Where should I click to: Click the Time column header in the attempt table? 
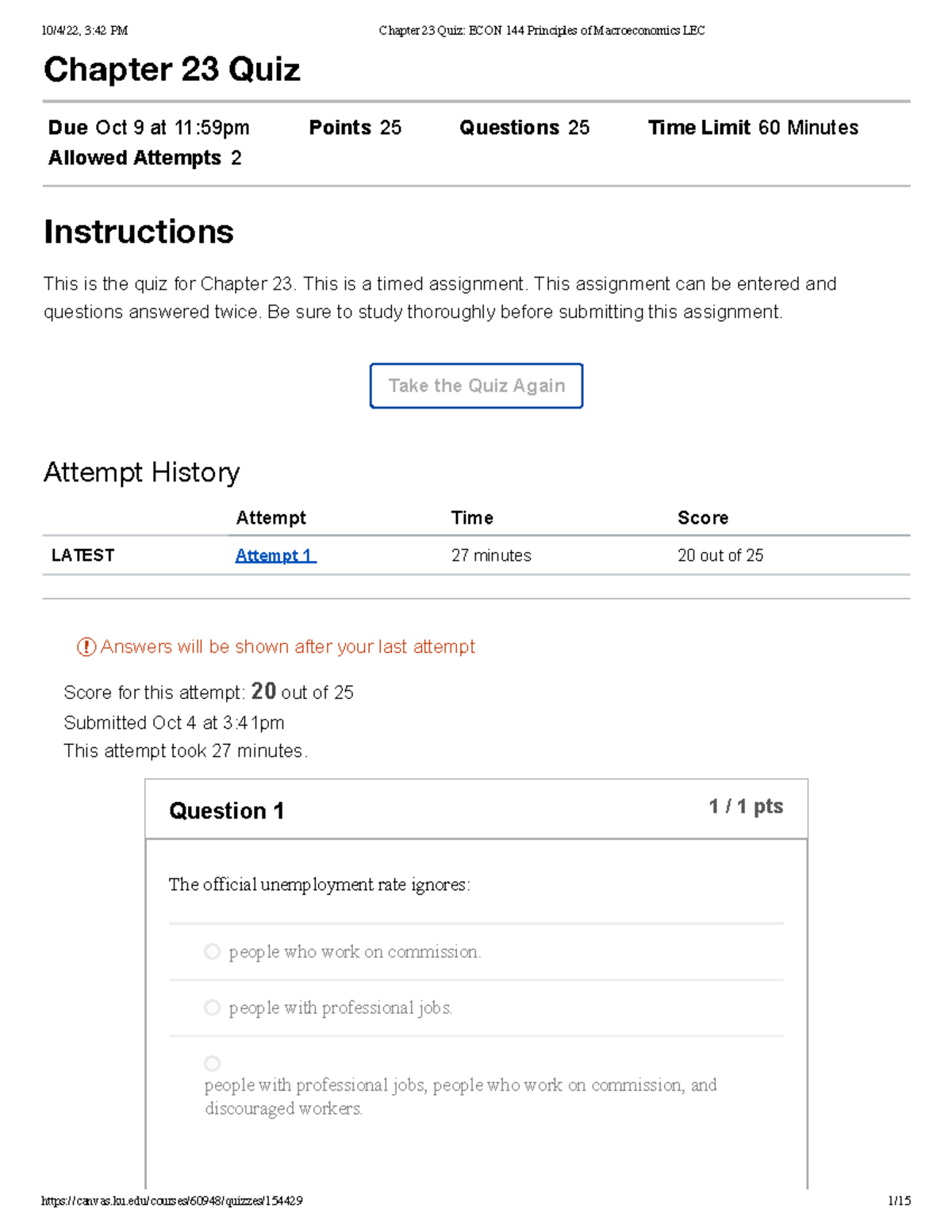coord(472,518)
